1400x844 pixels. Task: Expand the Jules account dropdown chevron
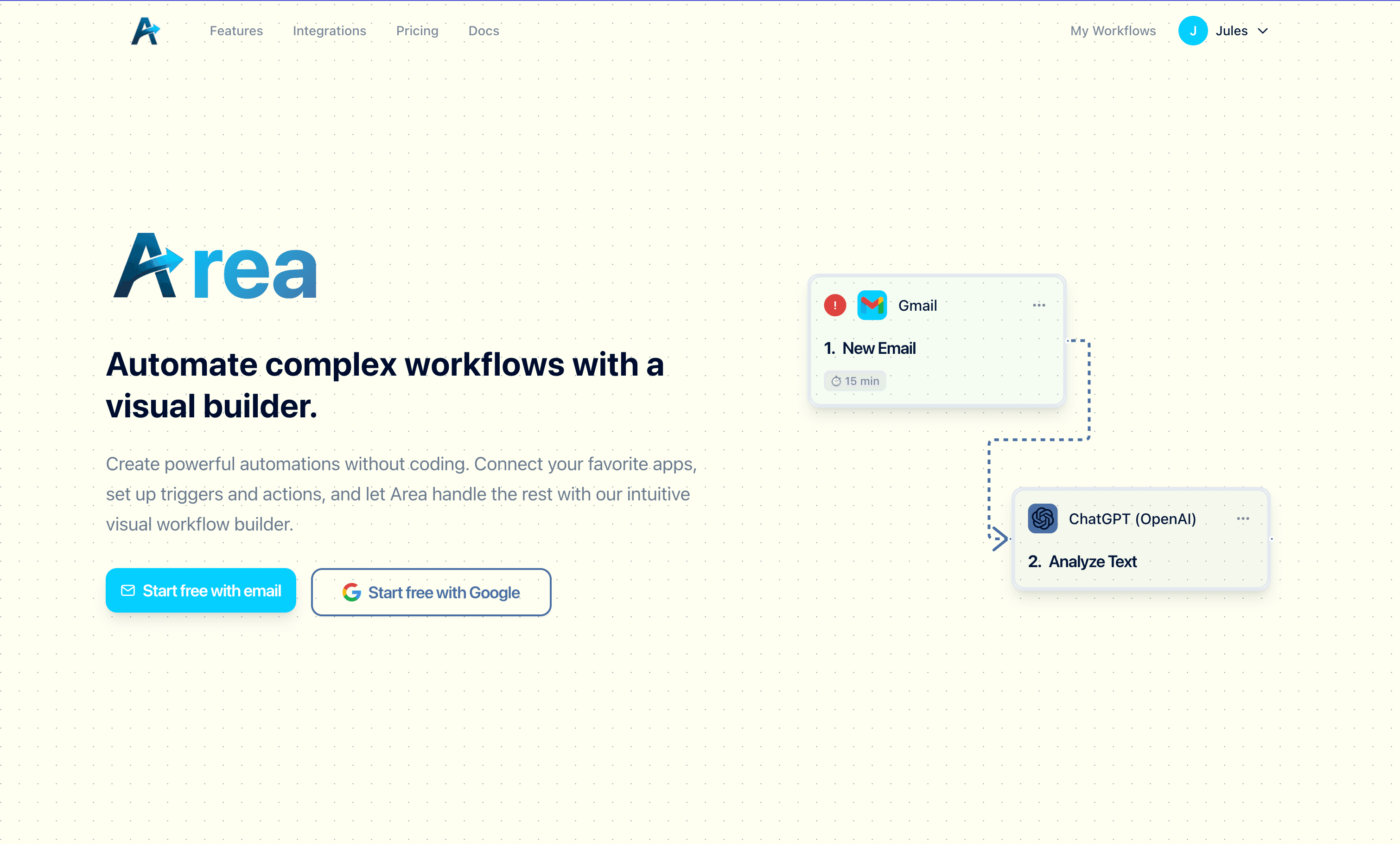1262,31
